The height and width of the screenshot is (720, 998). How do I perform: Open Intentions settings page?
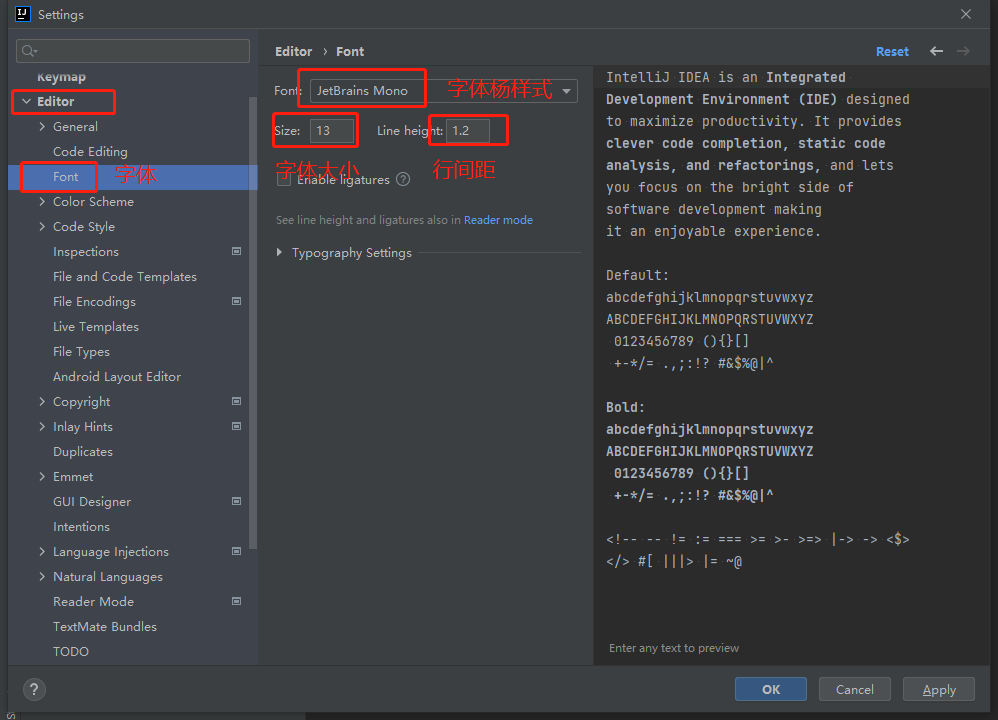(x=81, y=526)
